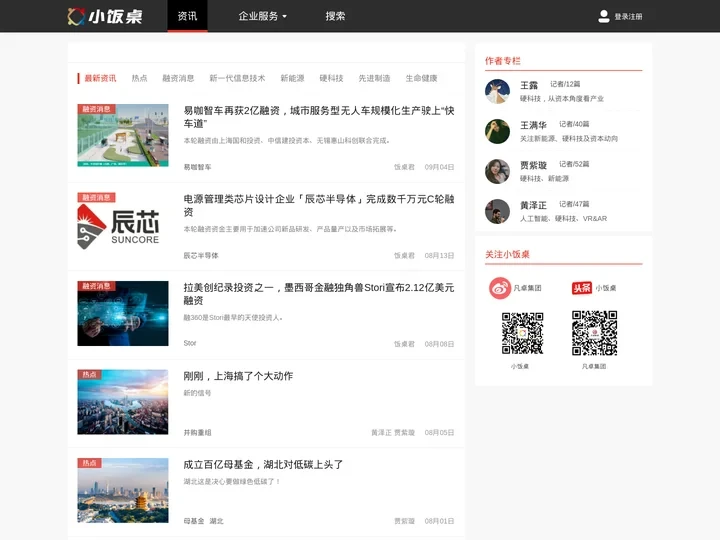Viewport: 720px width, 540px height.
Task: Click author name 黄泽正 in the column
Action: tap(533, 205)
